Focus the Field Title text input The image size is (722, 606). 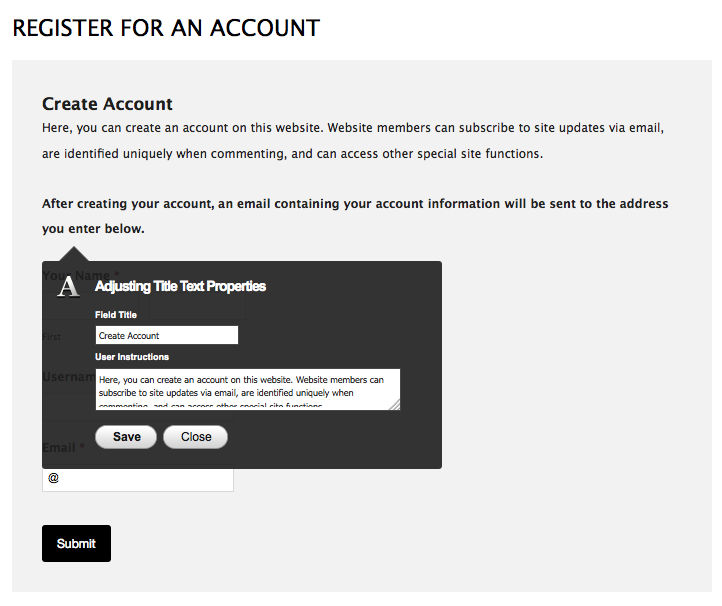point(166,336)
